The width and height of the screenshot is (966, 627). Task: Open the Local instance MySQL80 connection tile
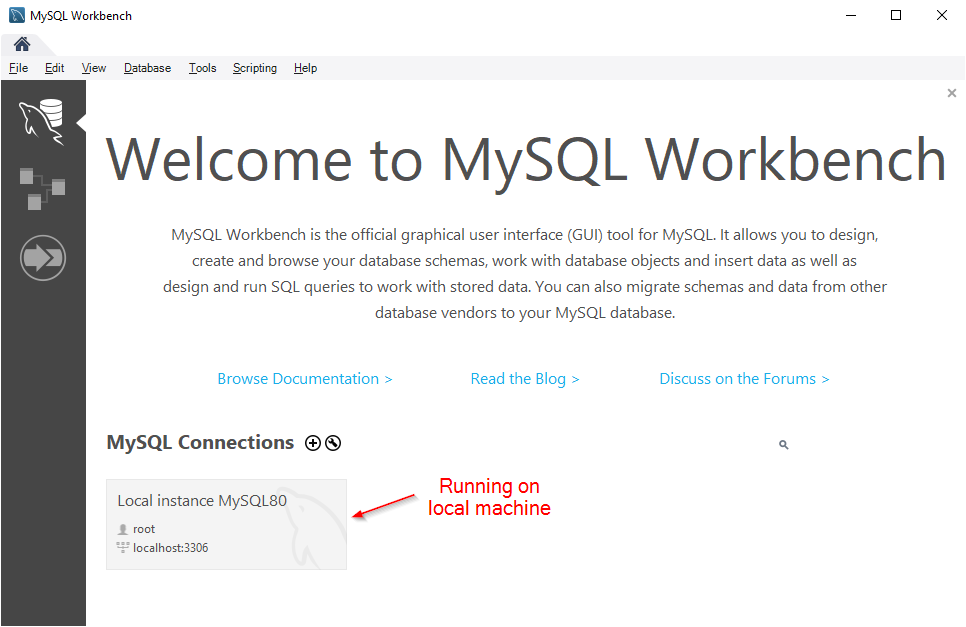(226, 524)
